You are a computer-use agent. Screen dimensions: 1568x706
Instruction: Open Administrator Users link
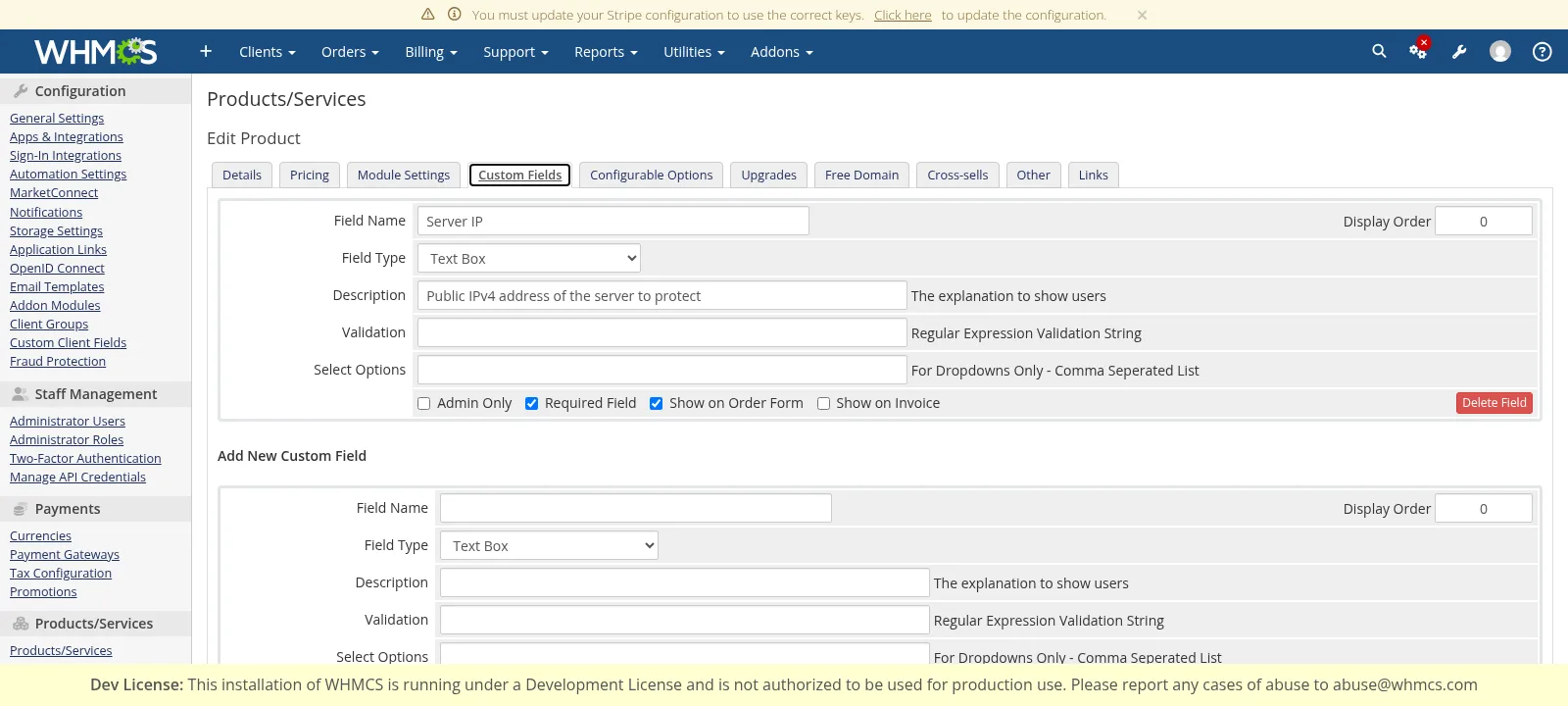[68, 421]
